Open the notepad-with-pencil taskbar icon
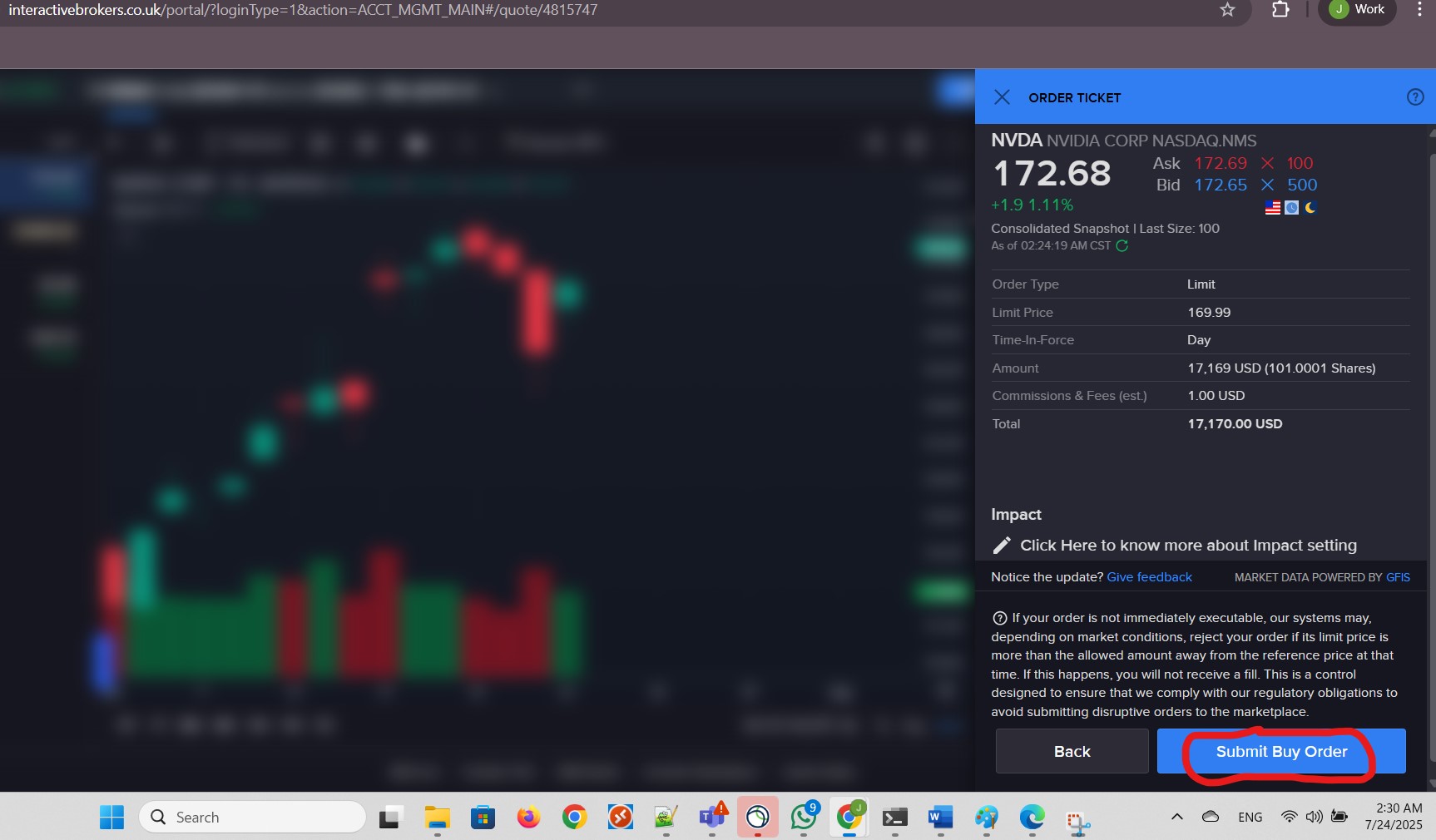 pos(666,818)
